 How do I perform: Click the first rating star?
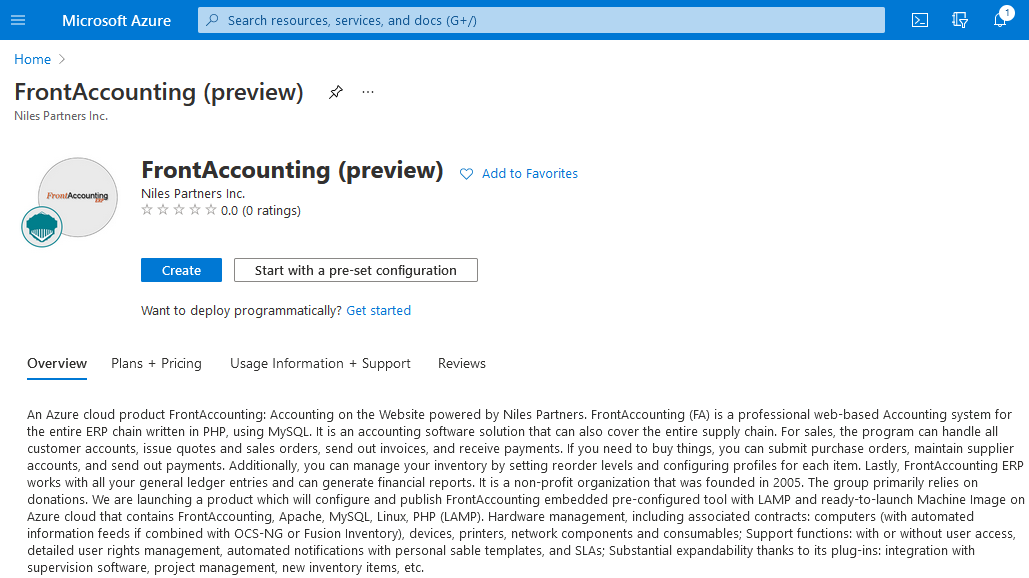(x=147, y=210)
